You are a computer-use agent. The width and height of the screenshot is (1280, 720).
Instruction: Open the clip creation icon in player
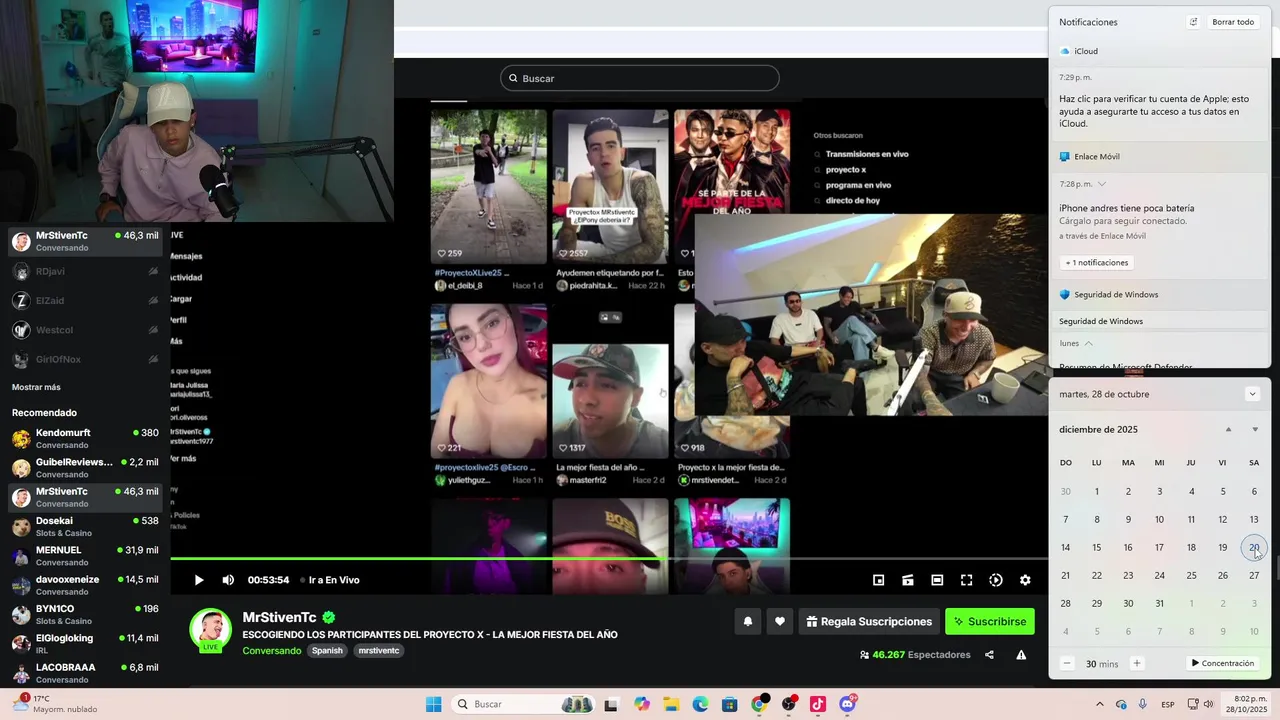coord(908,580)
